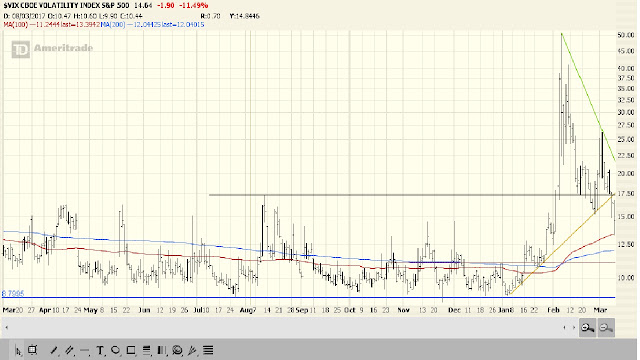The image size is (640, 360).
Task: Select the arrow pointer tool
Action: point(18,350)
